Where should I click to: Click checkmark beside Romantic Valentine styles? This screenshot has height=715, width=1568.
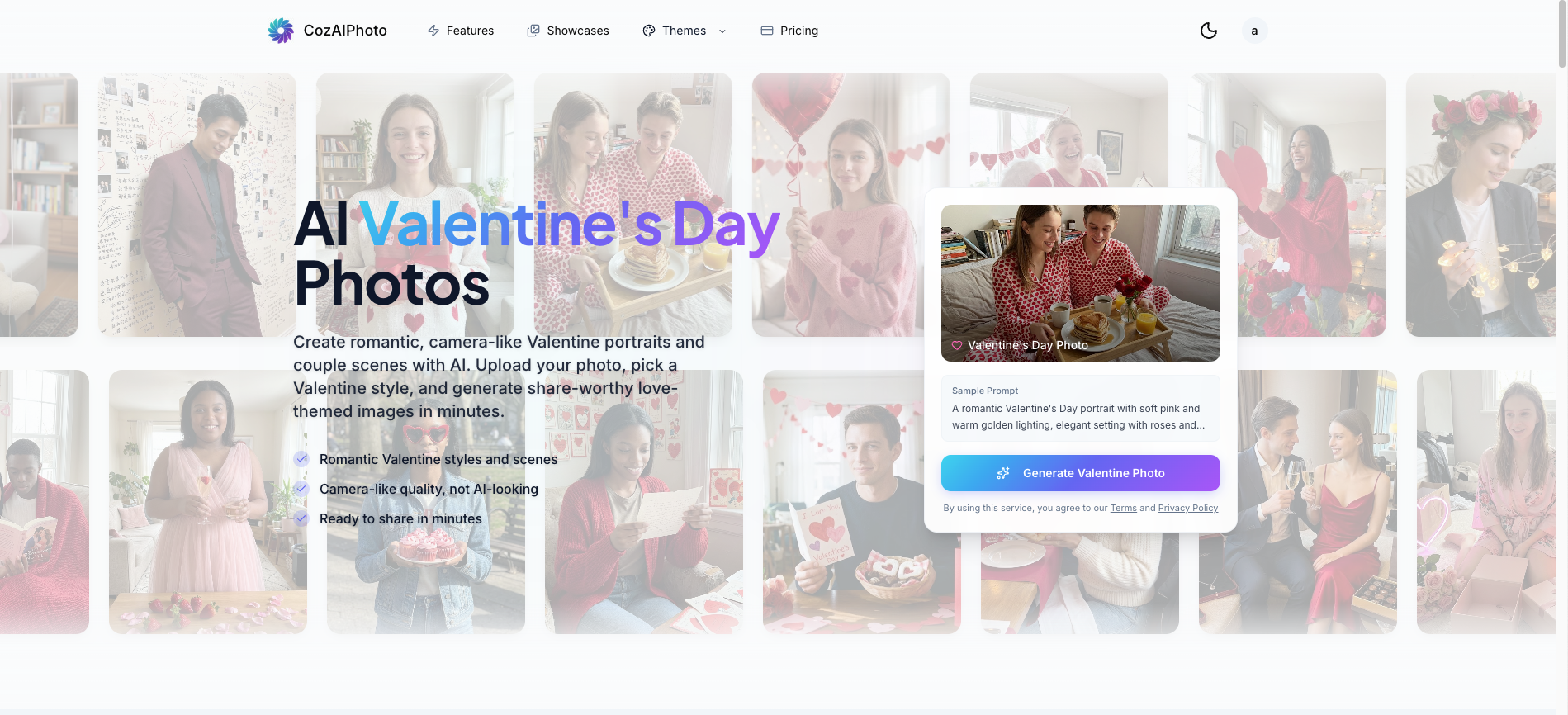pos(301,459)
